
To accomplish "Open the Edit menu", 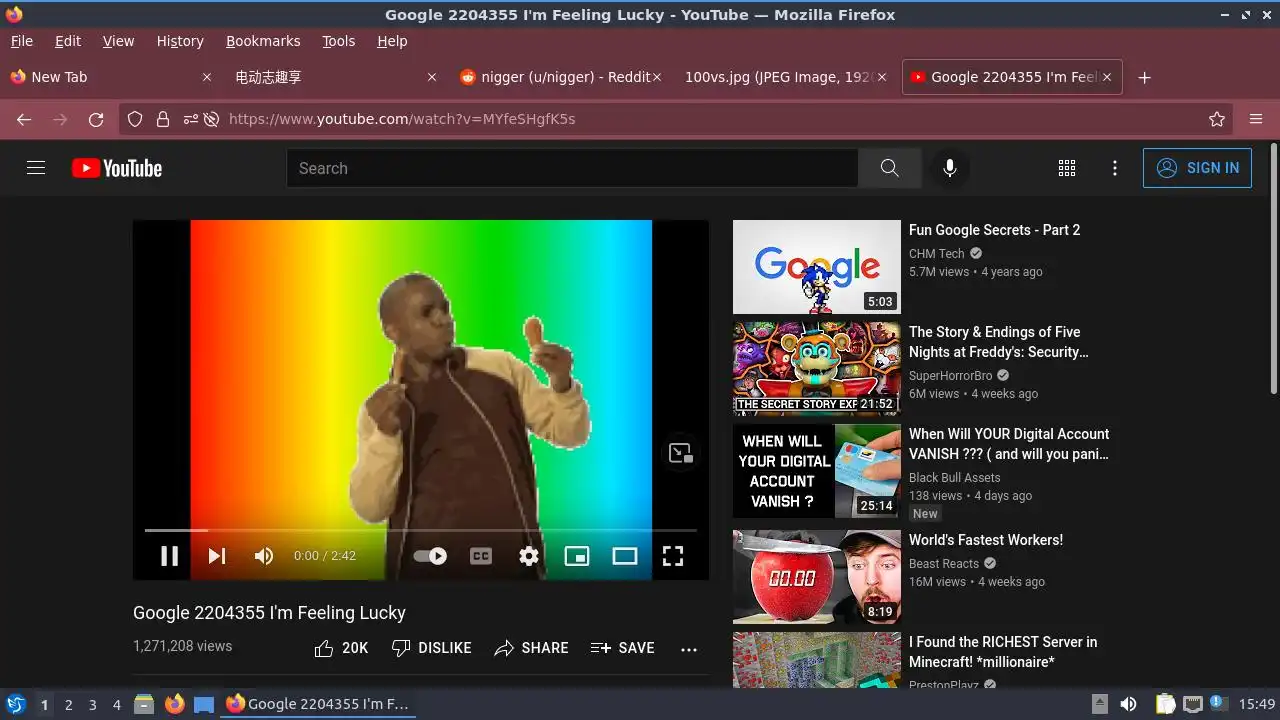I will 68,41.
